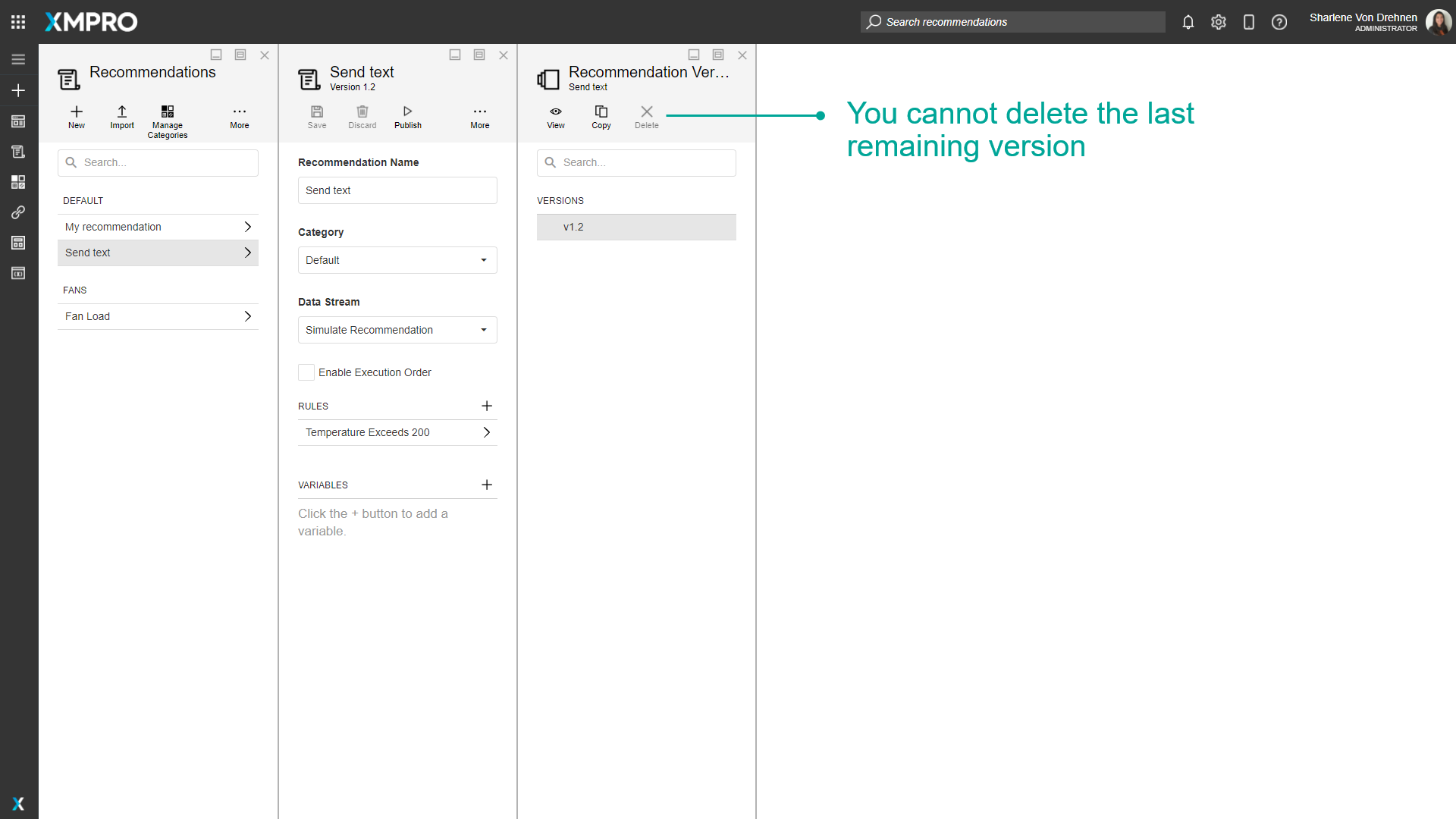
Task: Expand the Temperature Exceeds 200 rule
Action: (485, 432)
